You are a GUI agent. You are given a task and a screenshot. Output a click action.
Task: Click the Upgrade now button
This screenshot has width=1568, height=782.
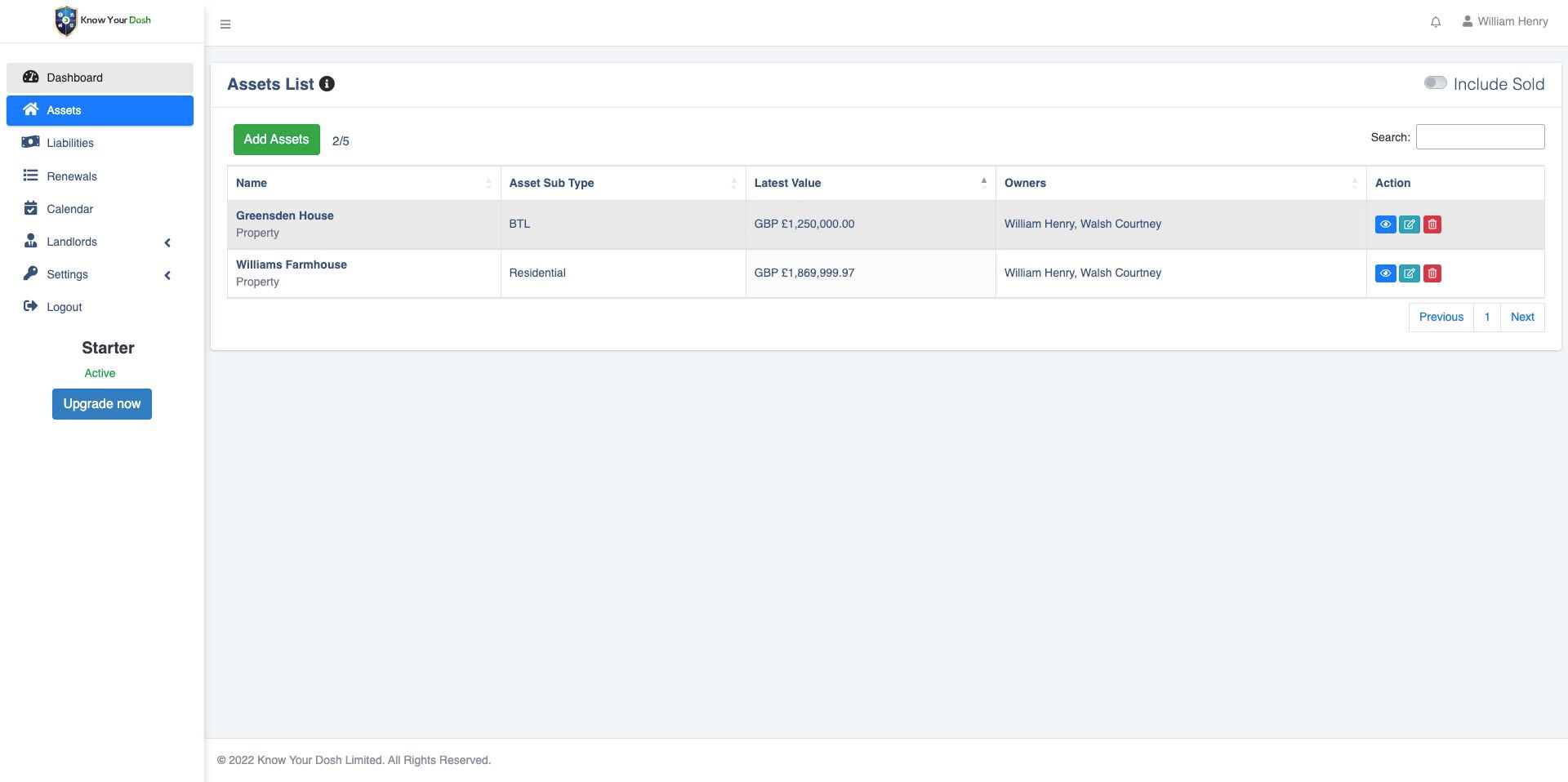tap(102, 404)
